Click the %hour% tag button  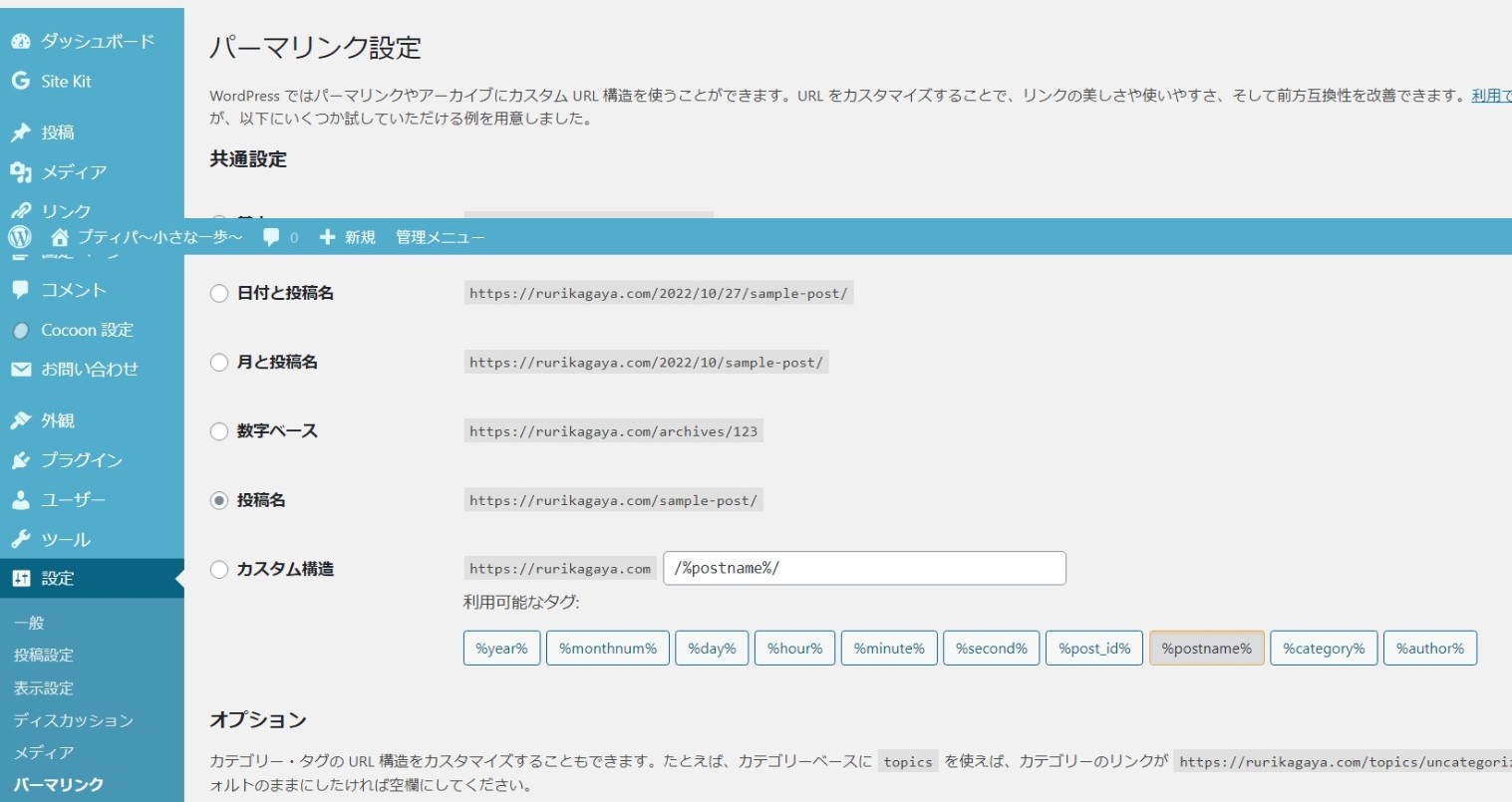pos(794,648)
